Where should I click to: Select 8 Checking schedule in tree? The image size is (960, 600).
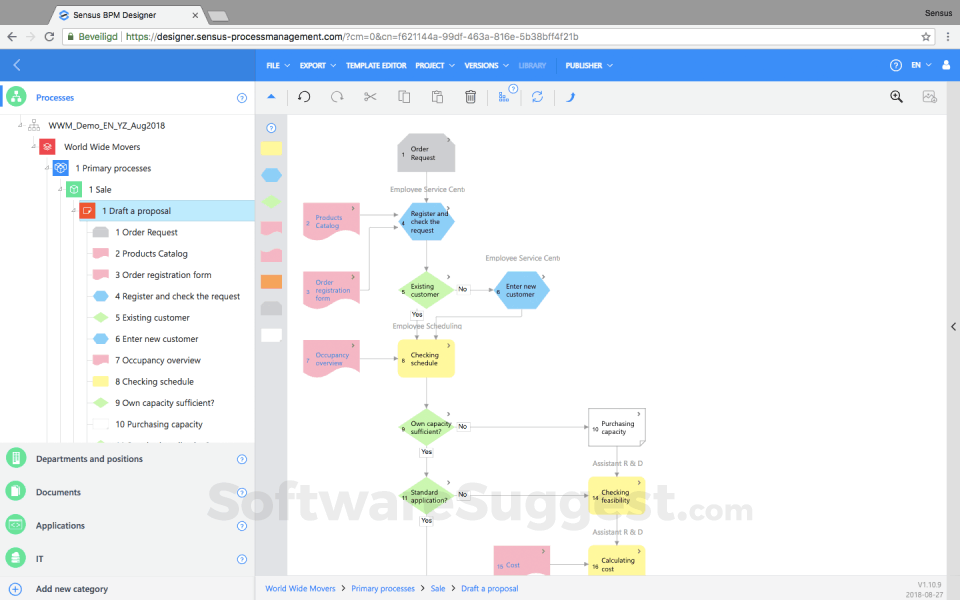[154, 381]
